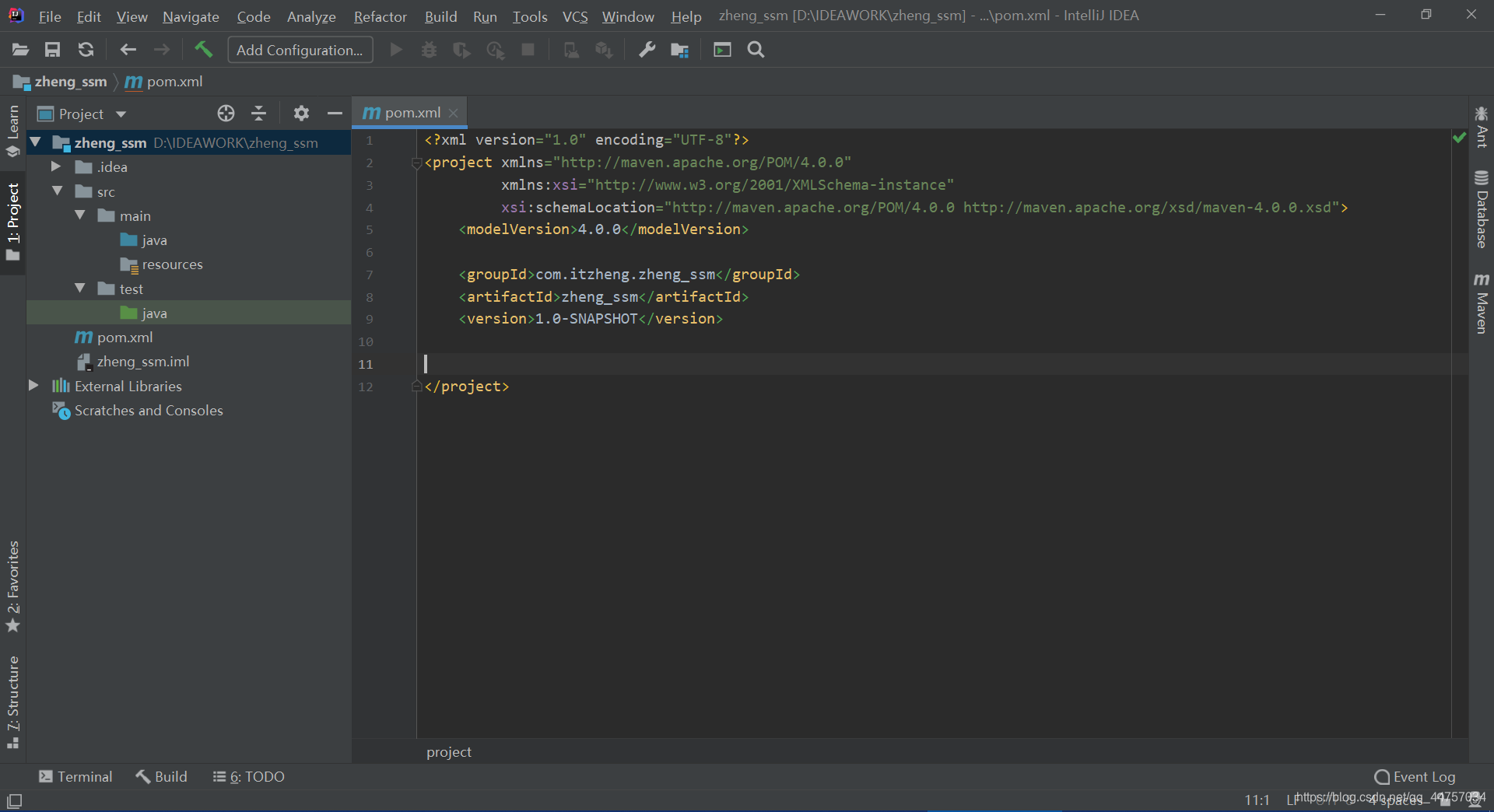This screenshot has height=812, width=1494.
Task: Open the Event Log
Action: [x=1415, y=776]
